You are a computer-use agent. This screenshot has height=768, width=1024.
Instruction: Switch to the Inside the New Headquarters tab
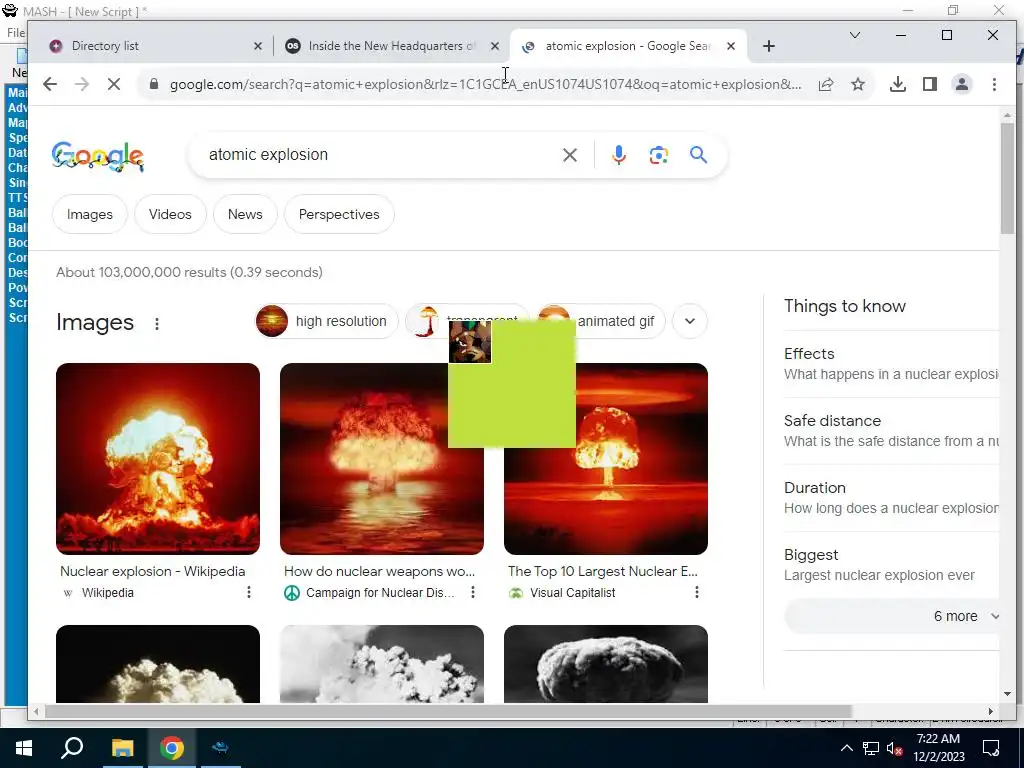[391, 46]
